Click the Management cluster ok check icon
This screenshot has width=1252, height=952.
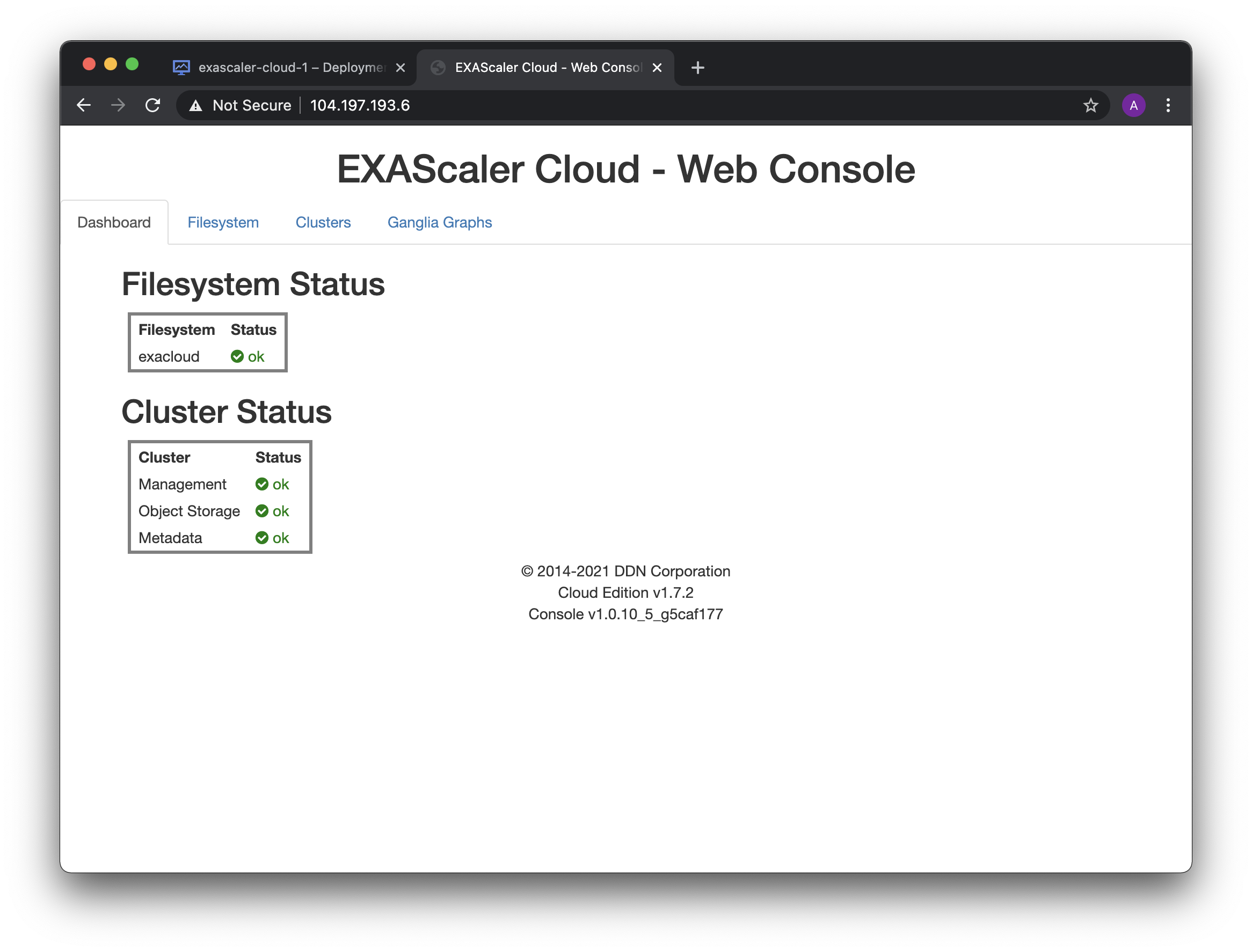[x=262, y=485]
